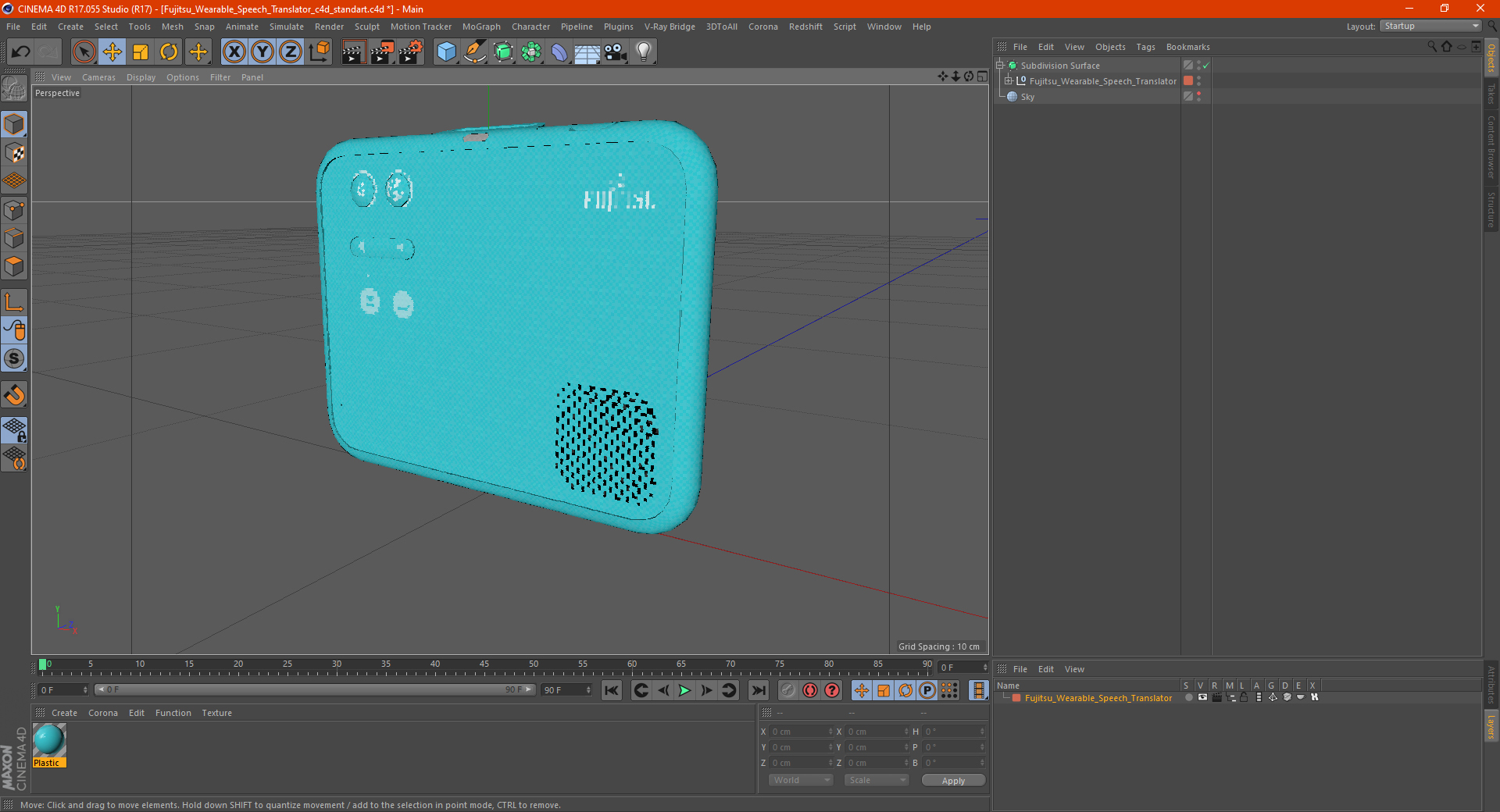
Task: Toggle visibility dots of Sky object
Action: click(x=1198, y=97)
